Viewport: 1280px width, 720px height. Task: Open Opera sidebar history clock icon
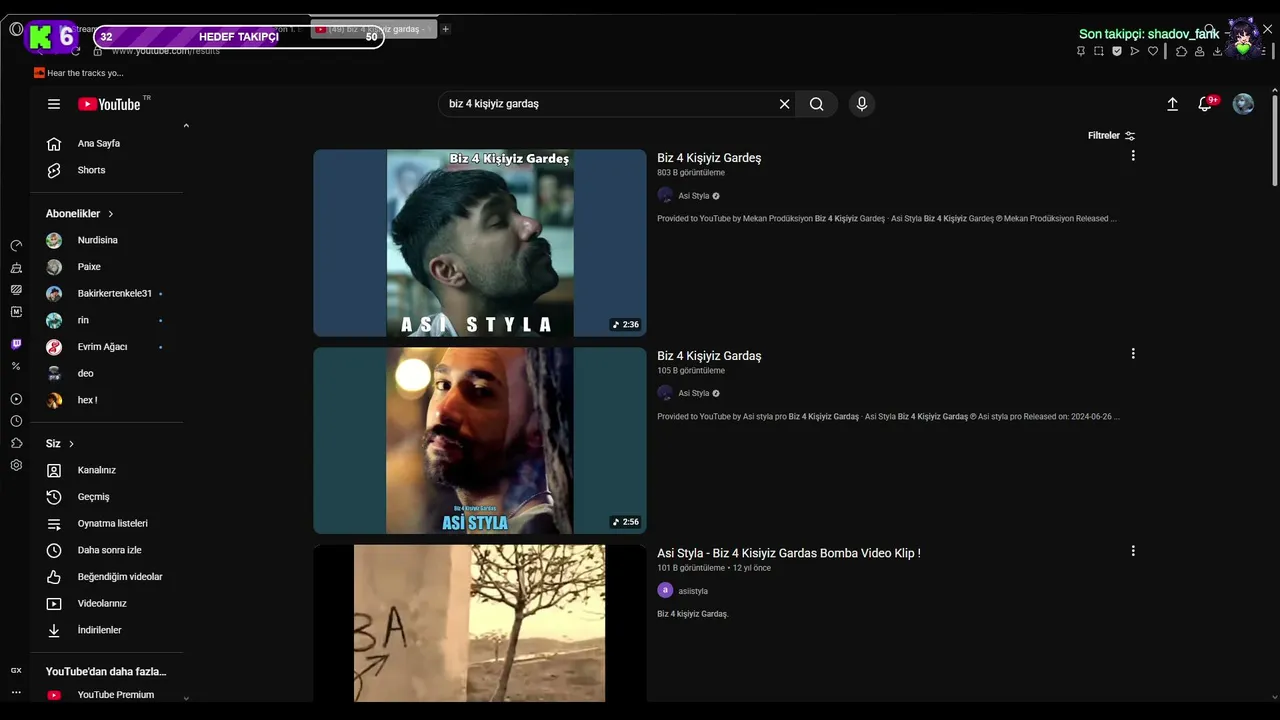pos(16,421)
